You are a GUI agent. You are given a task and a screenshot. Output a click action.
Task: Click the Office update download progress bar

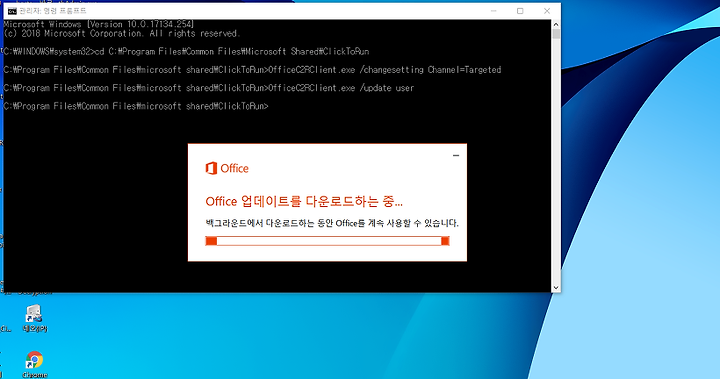pyautogui.click(x=327, y=241)
